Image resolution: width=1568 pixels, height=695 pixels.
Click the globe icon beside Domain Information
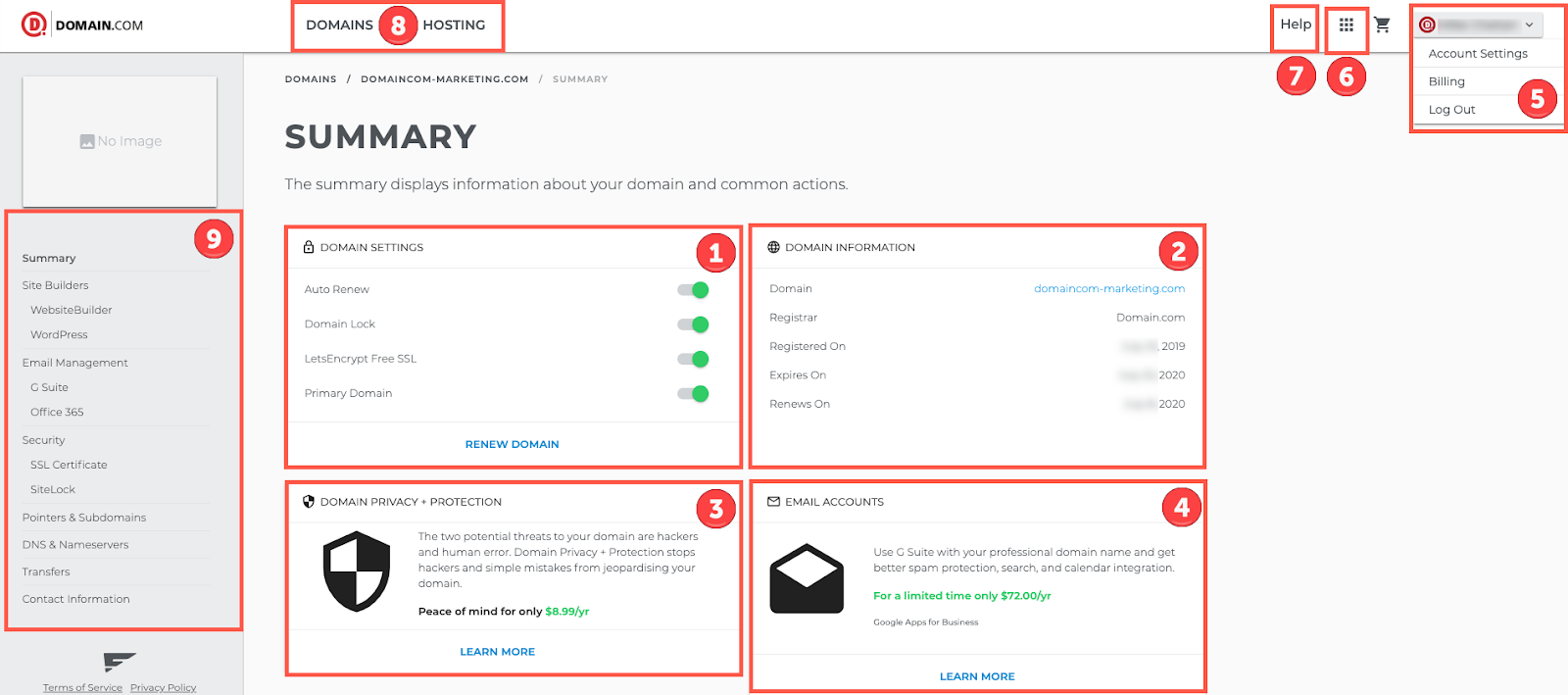pyautogui.click(x=773, y=247)
